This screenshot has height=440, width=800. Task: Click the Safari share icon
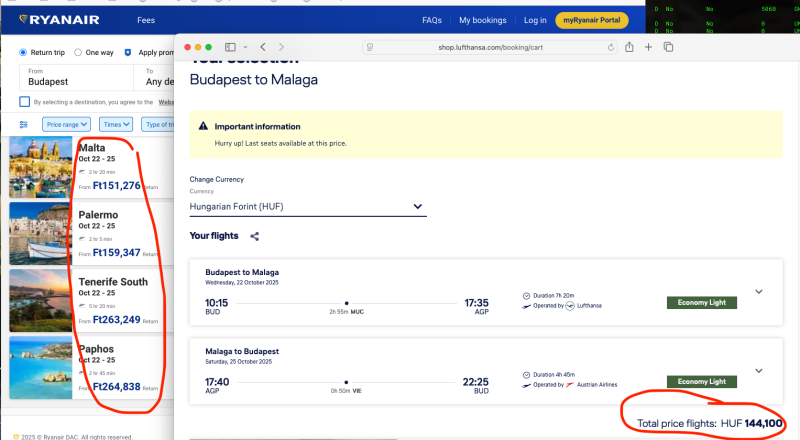point(630,47)
